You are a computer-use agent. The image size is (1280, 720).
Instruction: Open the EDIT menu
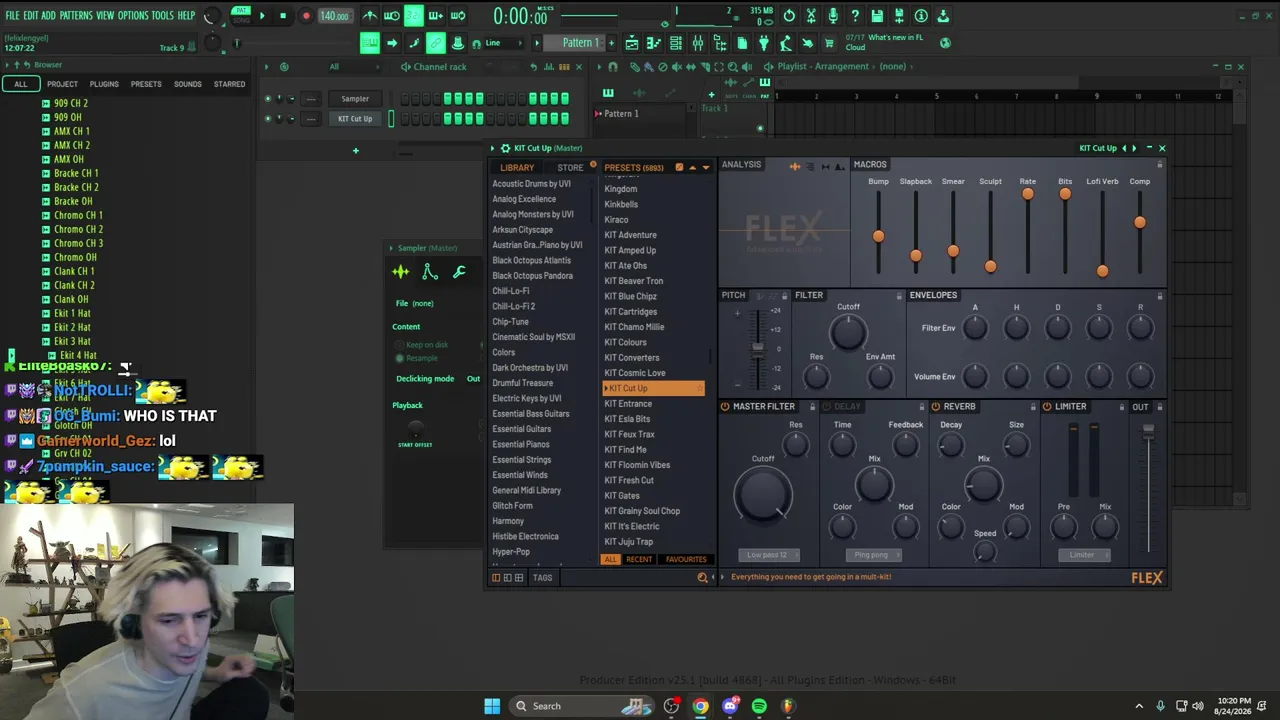pyautogui.click(x=31, y=16)
